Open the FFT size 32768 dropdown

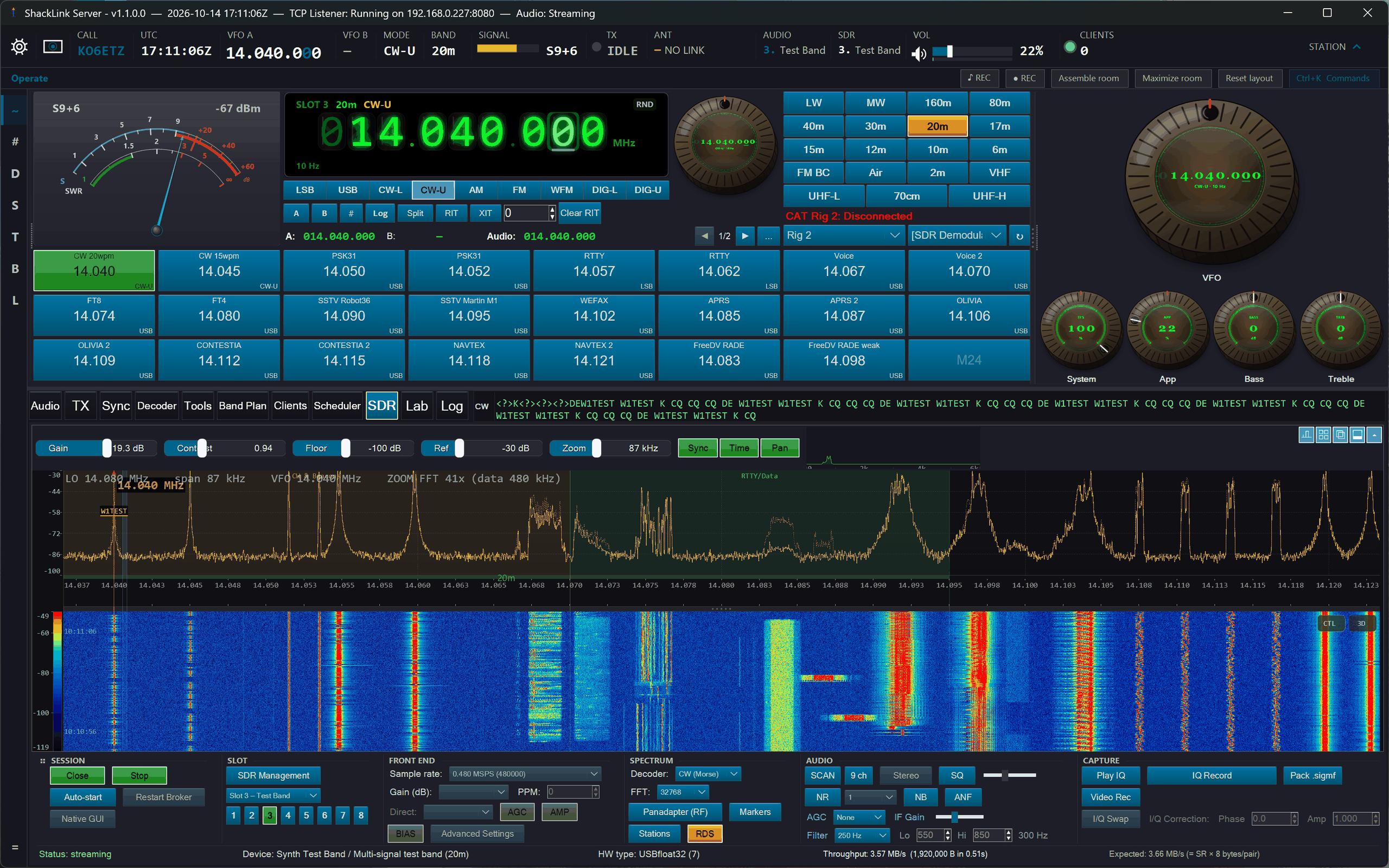pyautogui.click(x=683, y=792)
